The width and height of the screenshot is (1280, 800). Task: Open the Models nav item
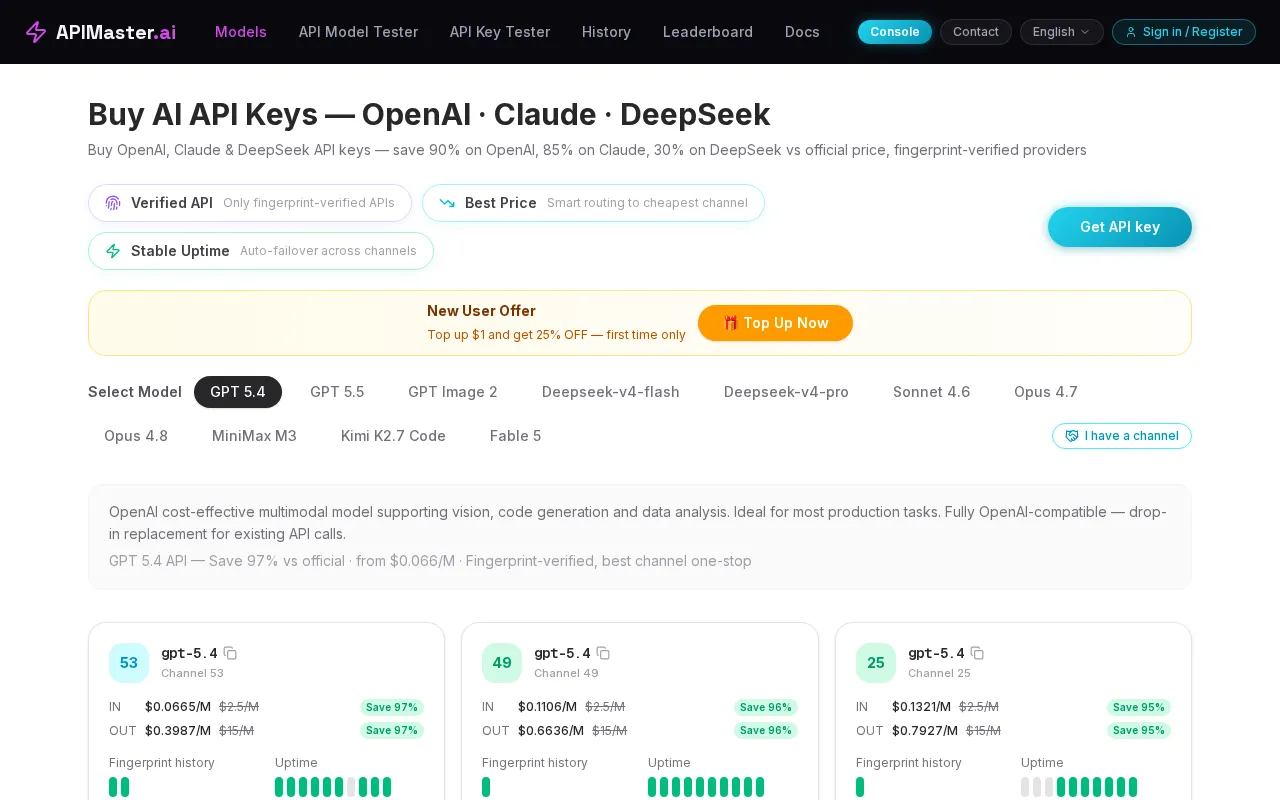241,32
